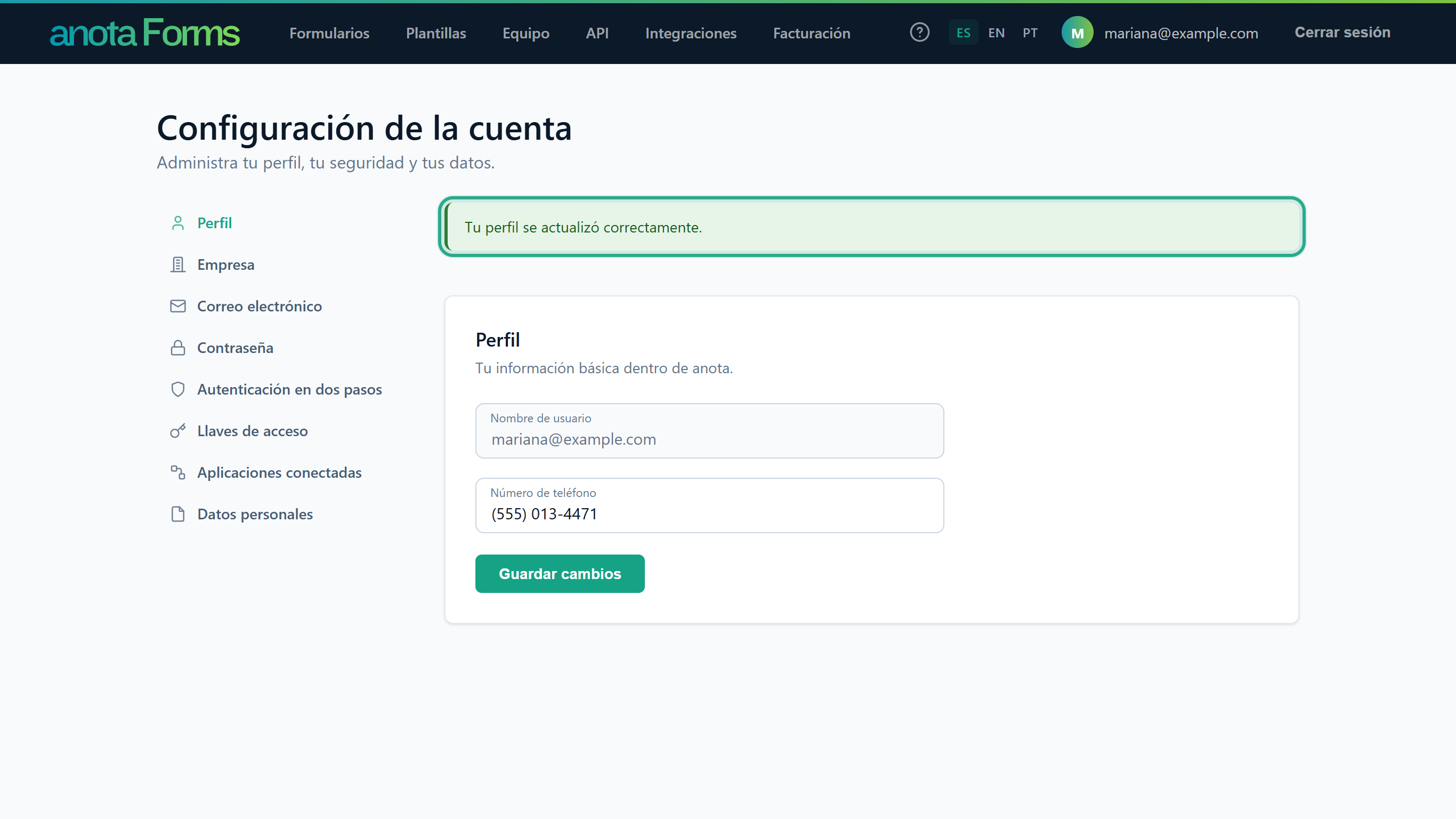1456x819 pixels.
Task: Go to the Equipo section
Action: [525, 34]
